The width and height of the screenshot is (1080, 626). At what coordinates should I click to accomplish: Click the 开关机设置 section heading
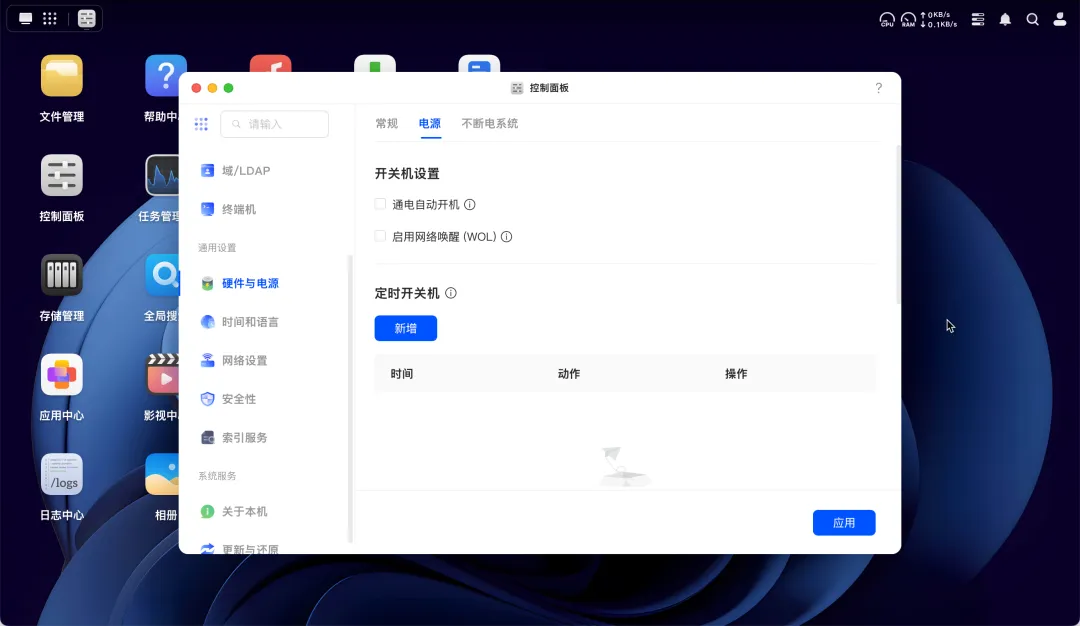click(407, 174)
